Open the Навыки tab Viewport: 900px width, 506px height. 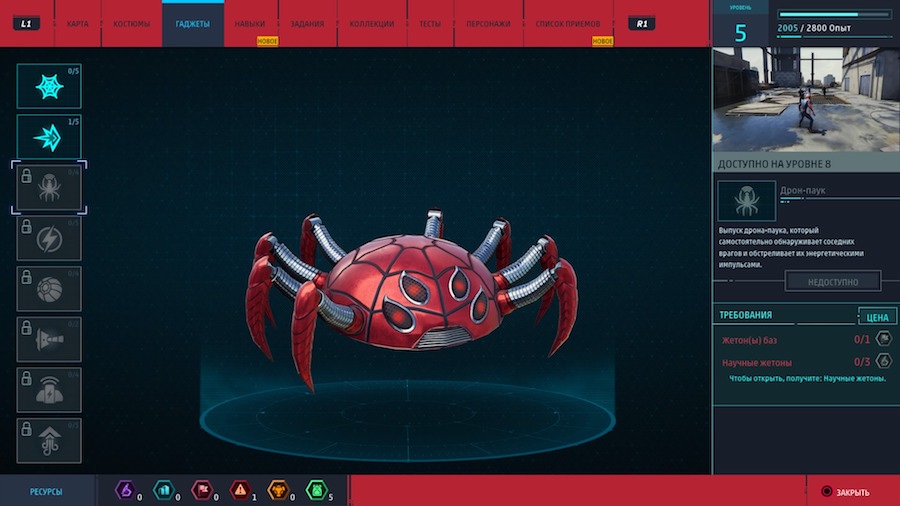[x=250, y=24]
